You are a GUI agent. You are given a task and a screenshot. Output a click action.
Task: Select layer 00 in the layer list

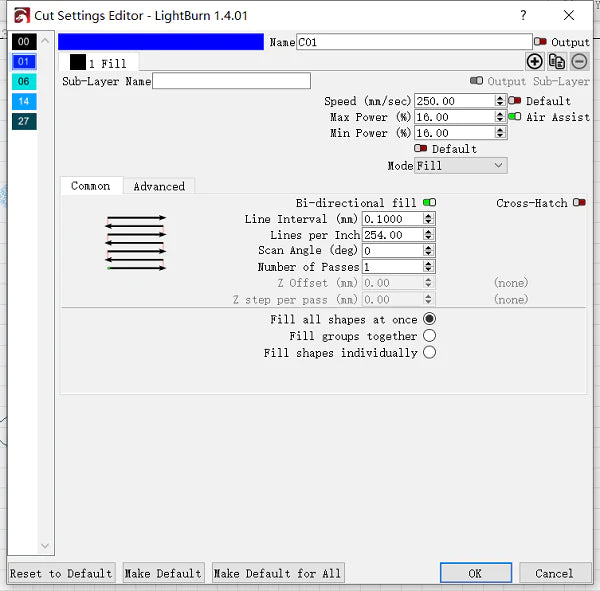click(x=24, y=42)
